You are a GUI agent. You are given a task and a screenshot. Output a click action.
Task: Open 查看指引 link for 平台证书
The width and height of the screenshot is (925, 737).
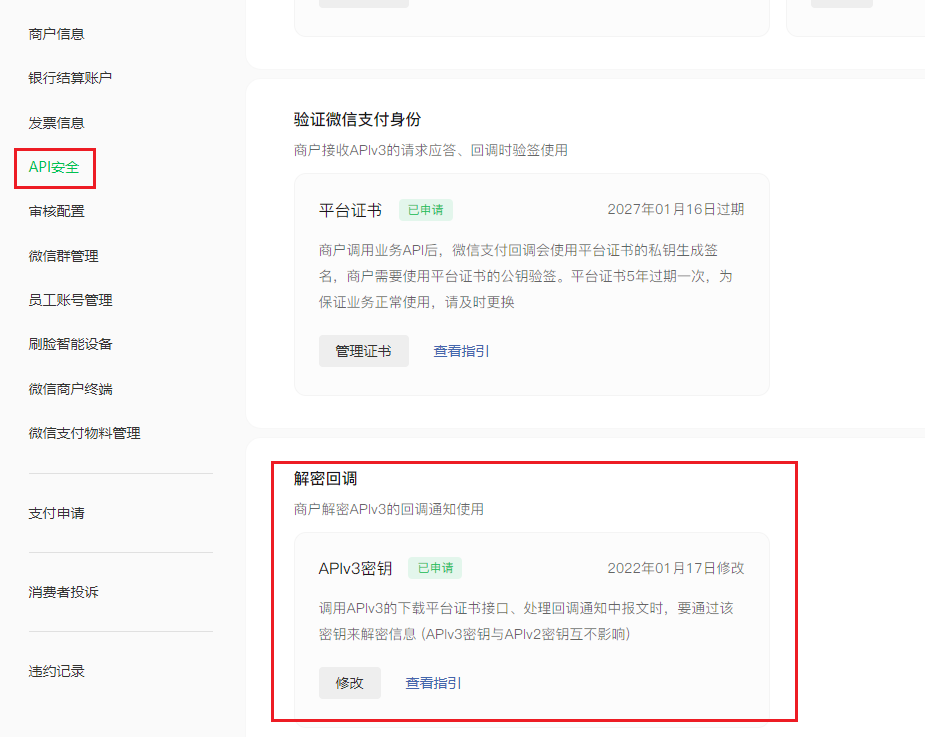(461, 351)
